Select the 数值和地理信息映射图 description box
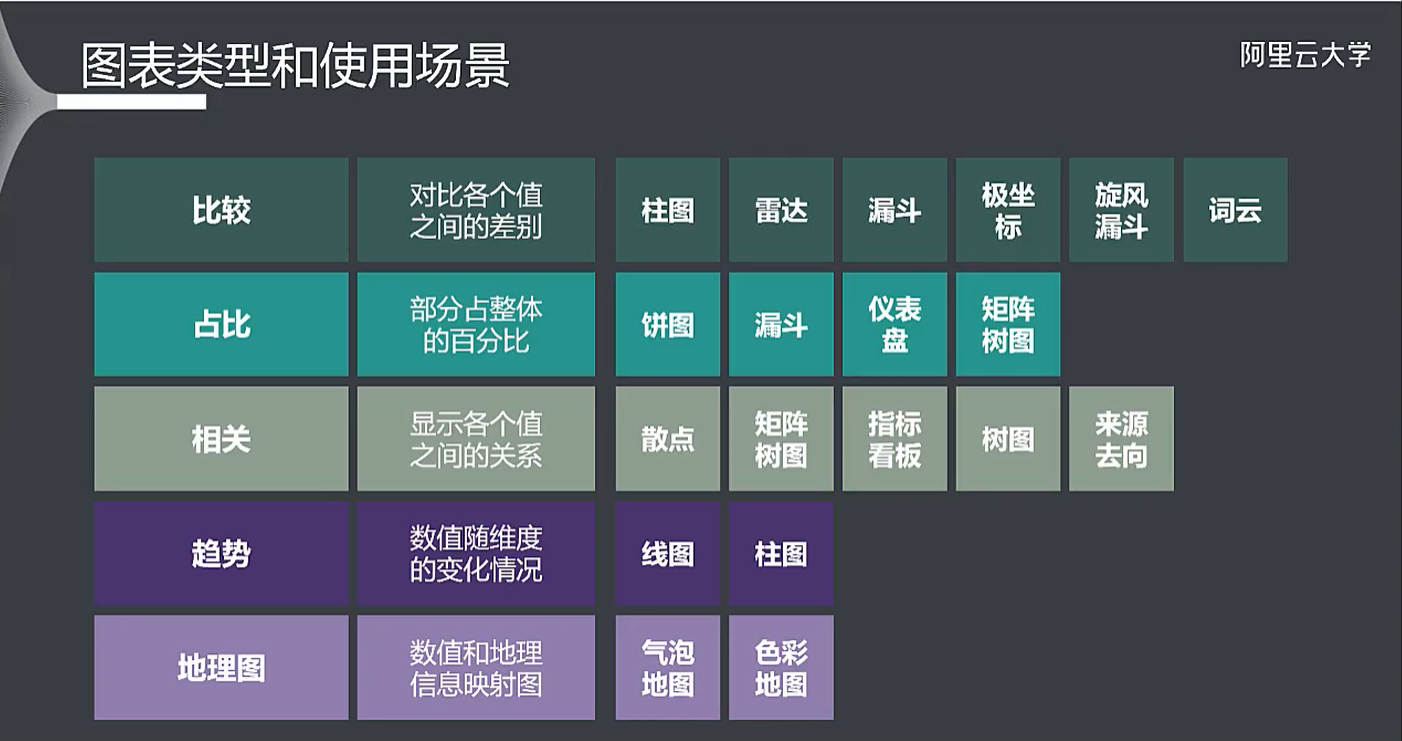 coord(476,668)
